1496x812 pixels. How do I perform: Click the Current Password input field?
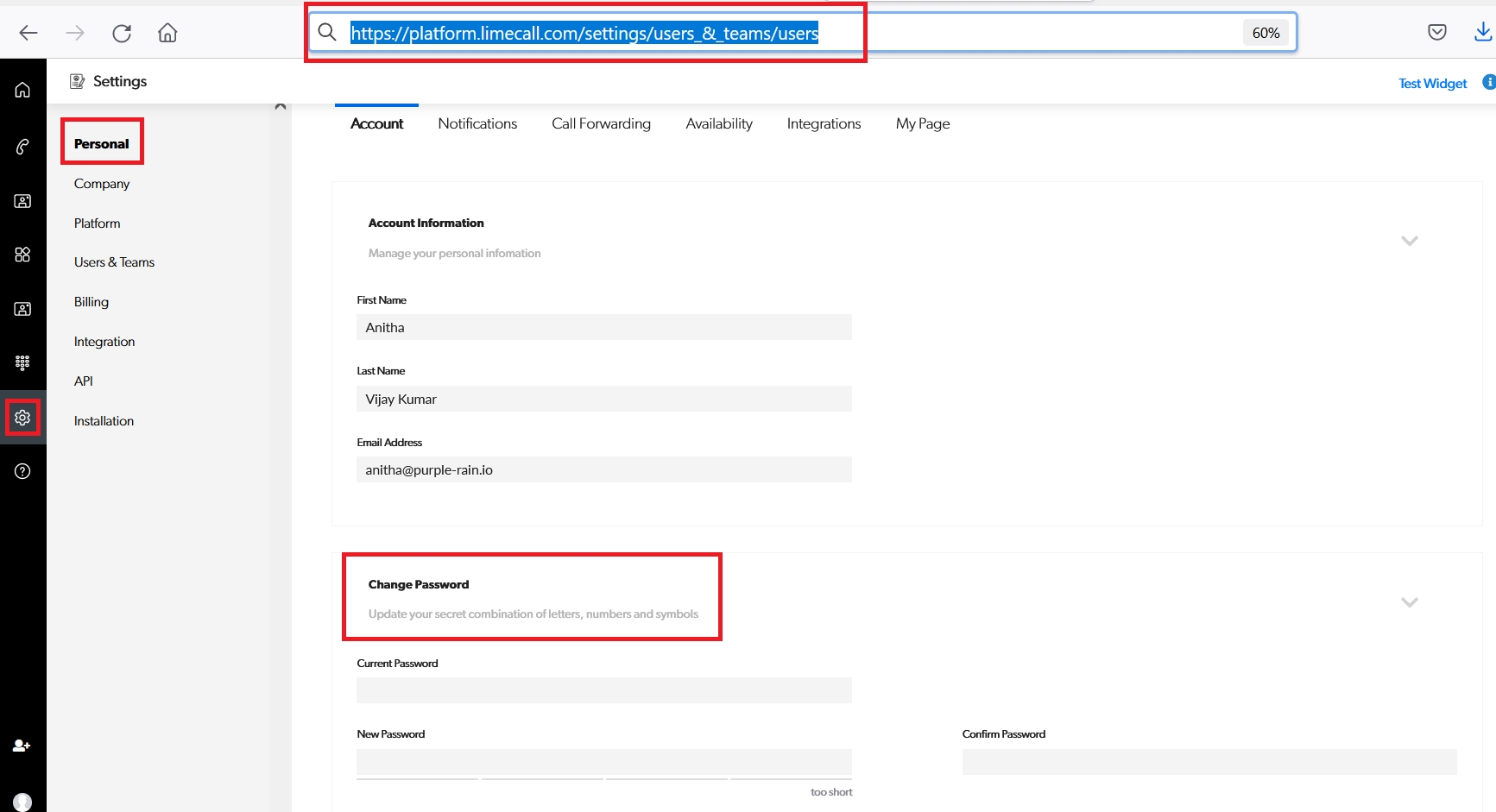tap(603, 690)
